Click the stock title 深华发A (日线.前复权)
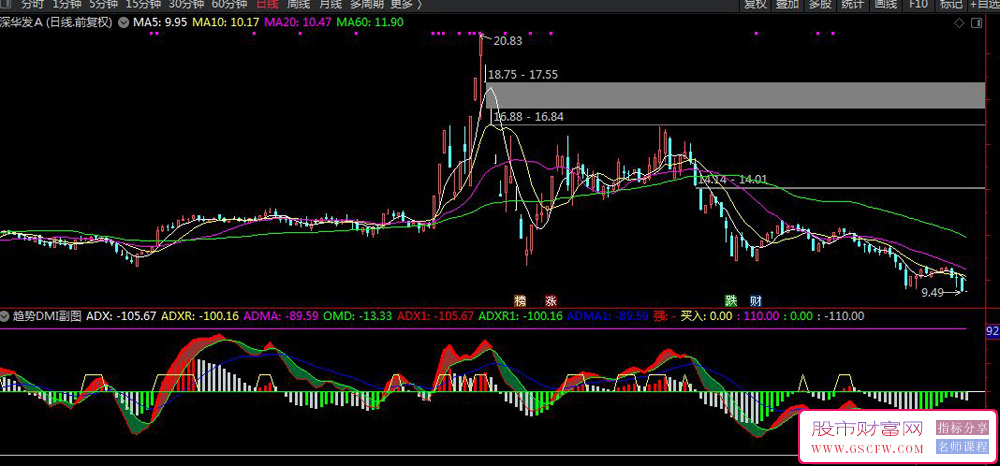Screen dimensions: 1000x466 coord(56,22)
